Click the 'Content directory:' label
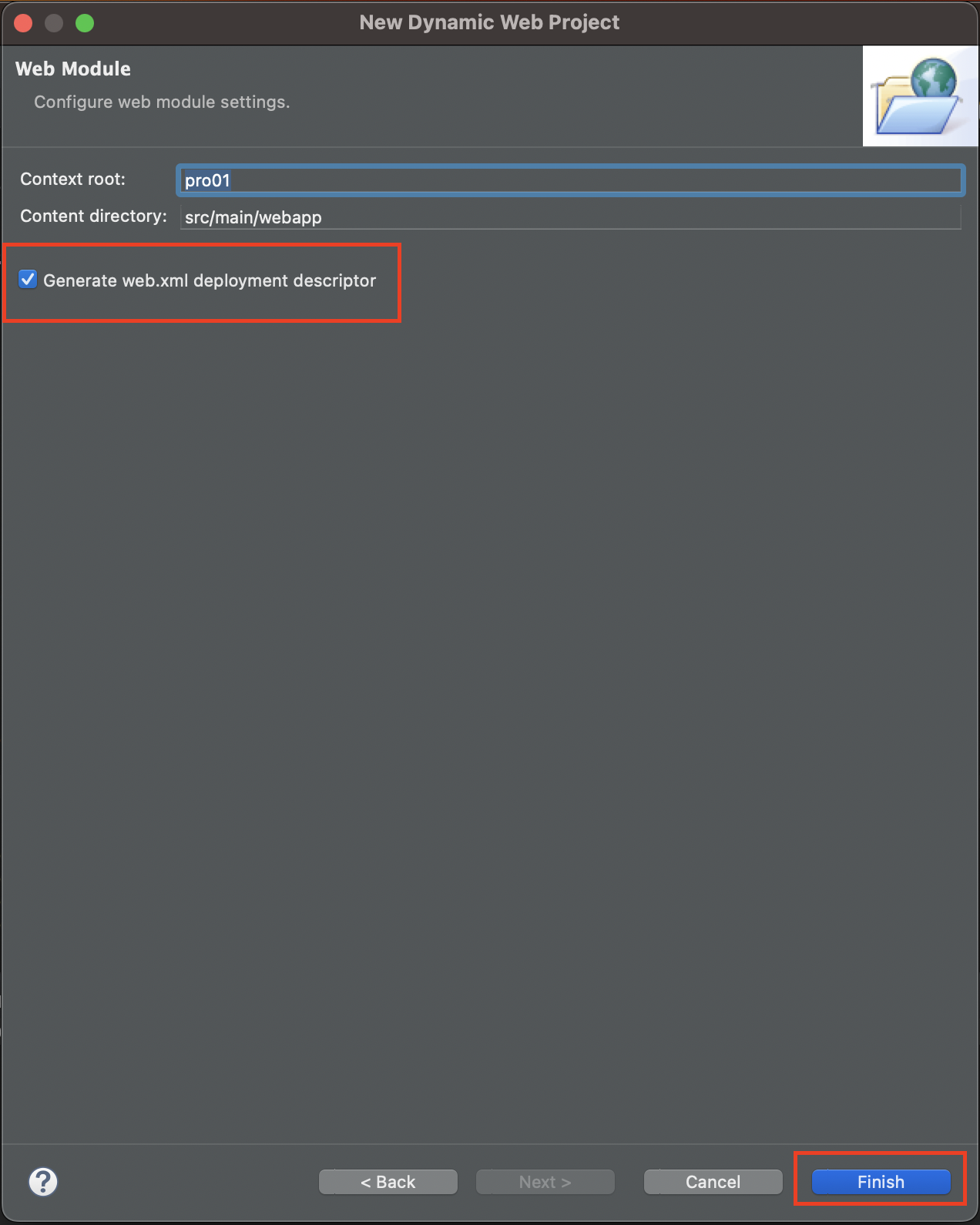The height and width of the screenshot is (1225, 980). pos(93,216)
